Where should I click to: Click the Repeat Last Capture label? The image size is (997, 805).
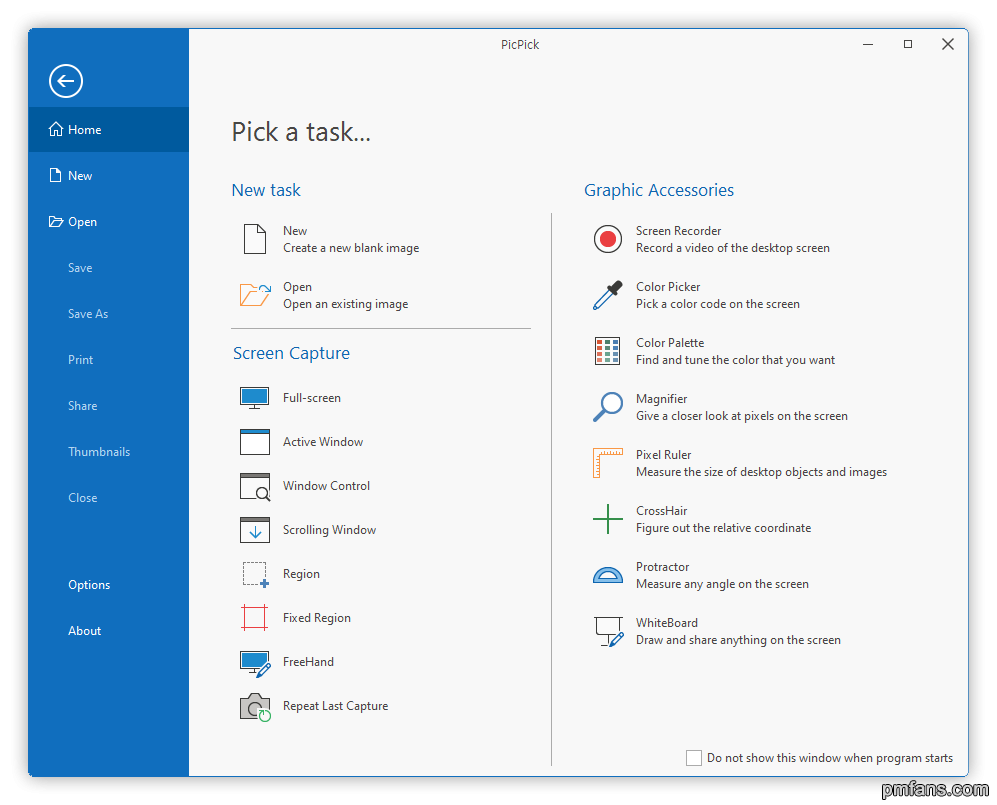335,706
